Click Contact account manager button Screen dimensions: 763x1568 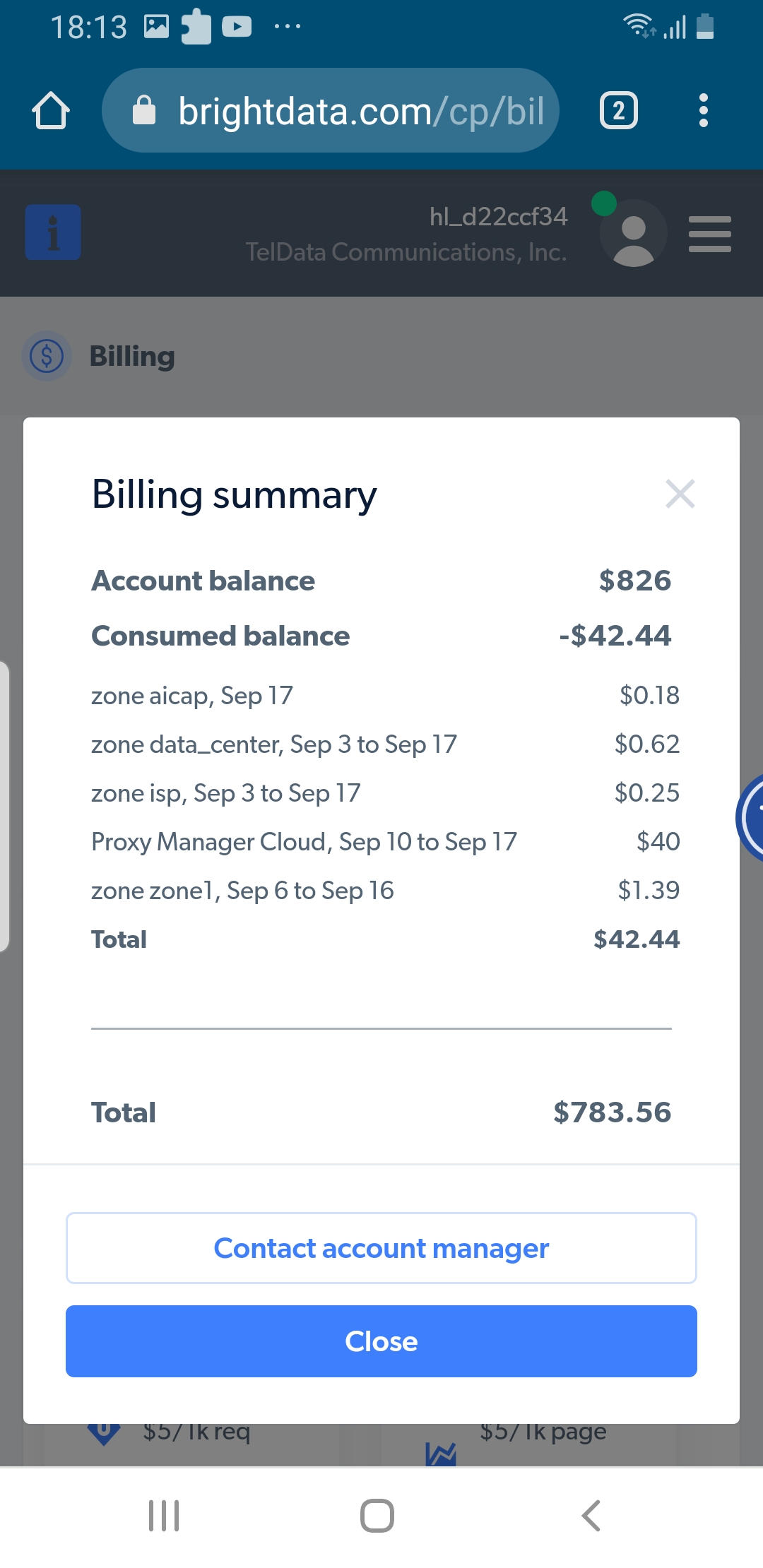pyautogui.click(x=381, y=1248)
